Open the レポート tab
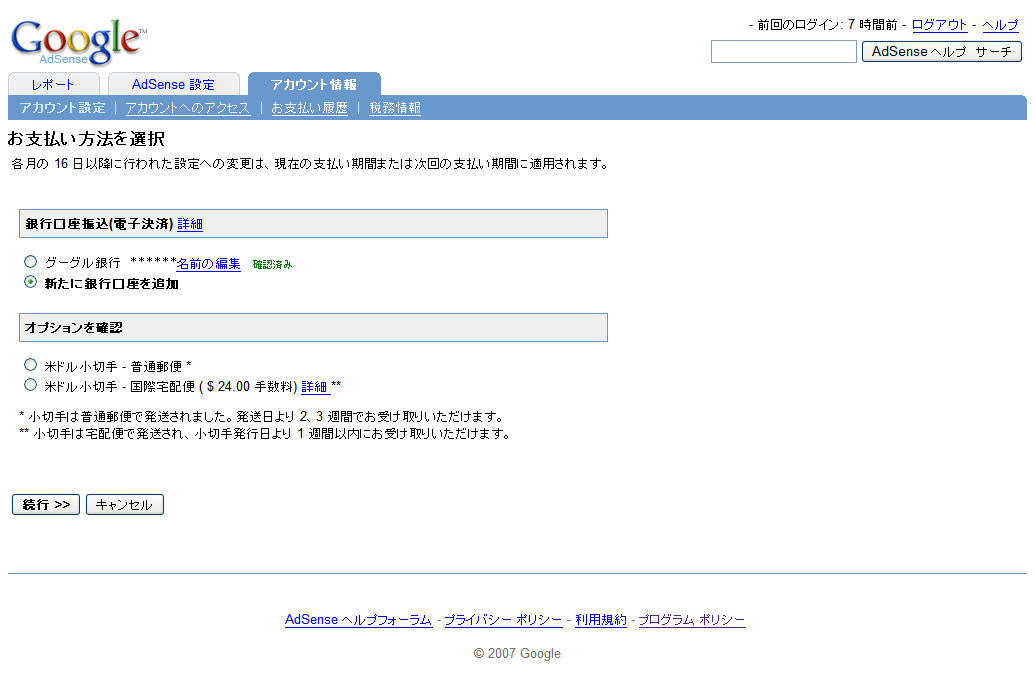Viewport: 1035px width, 674px height. (53, 84)
